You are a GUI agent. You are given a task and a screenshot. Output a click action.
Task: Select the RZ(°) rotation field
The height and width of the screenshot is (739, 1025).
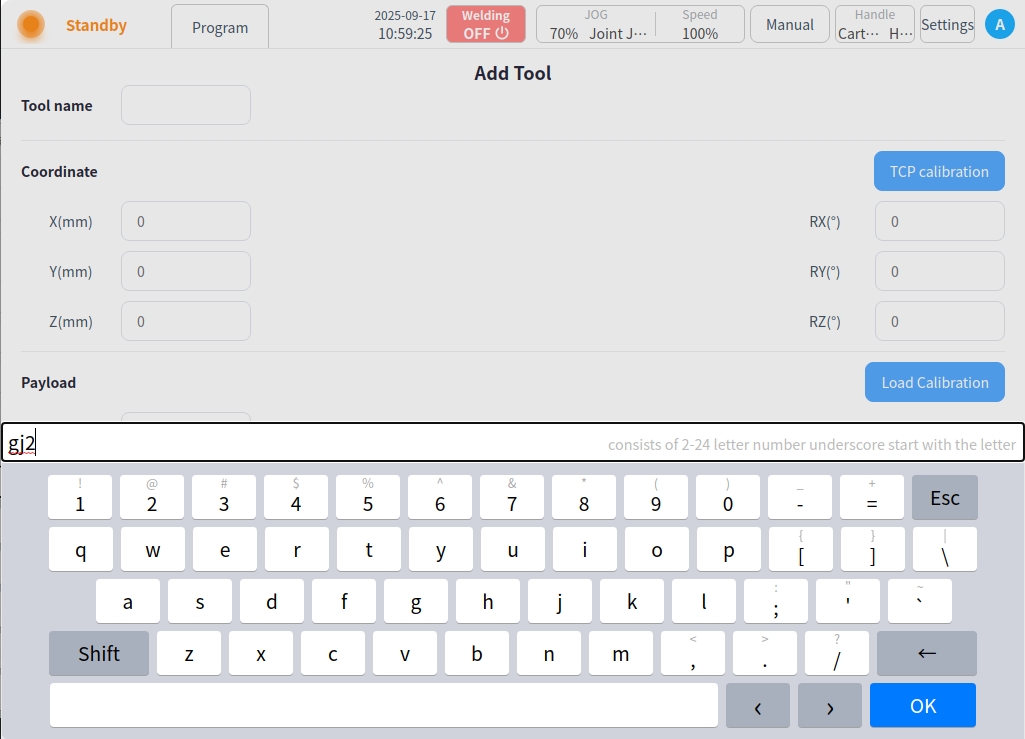[x=939, y=321]
